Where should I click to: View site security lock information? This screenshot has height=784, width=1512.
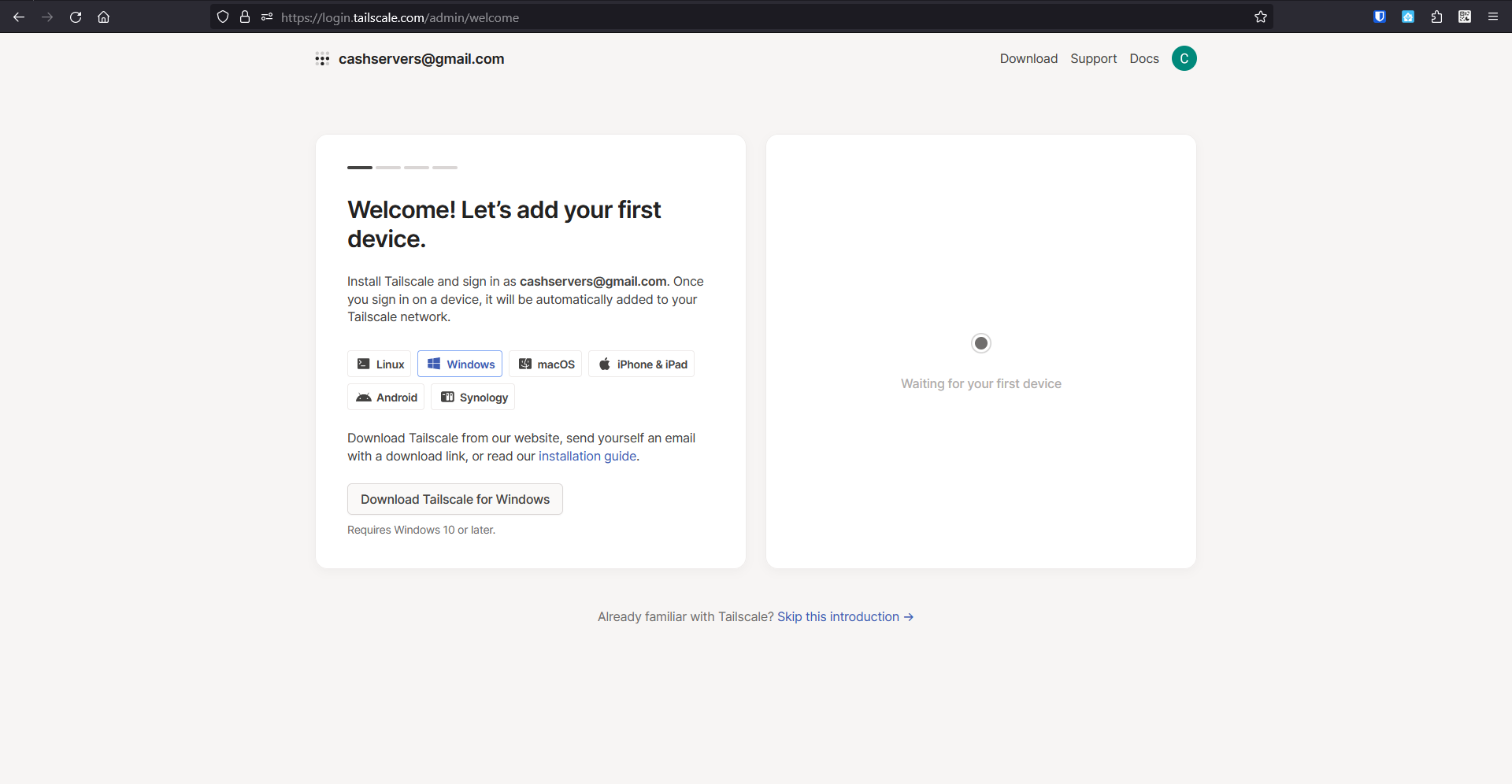click(245, 17)
